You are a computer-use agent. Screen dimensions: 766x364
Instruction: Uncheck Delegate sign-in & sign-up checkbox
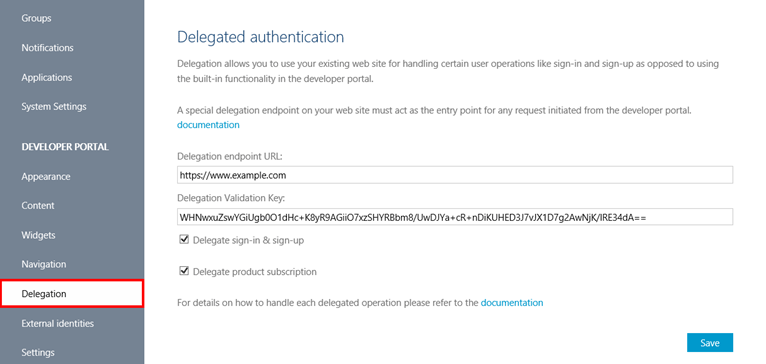tap(184, 240)
